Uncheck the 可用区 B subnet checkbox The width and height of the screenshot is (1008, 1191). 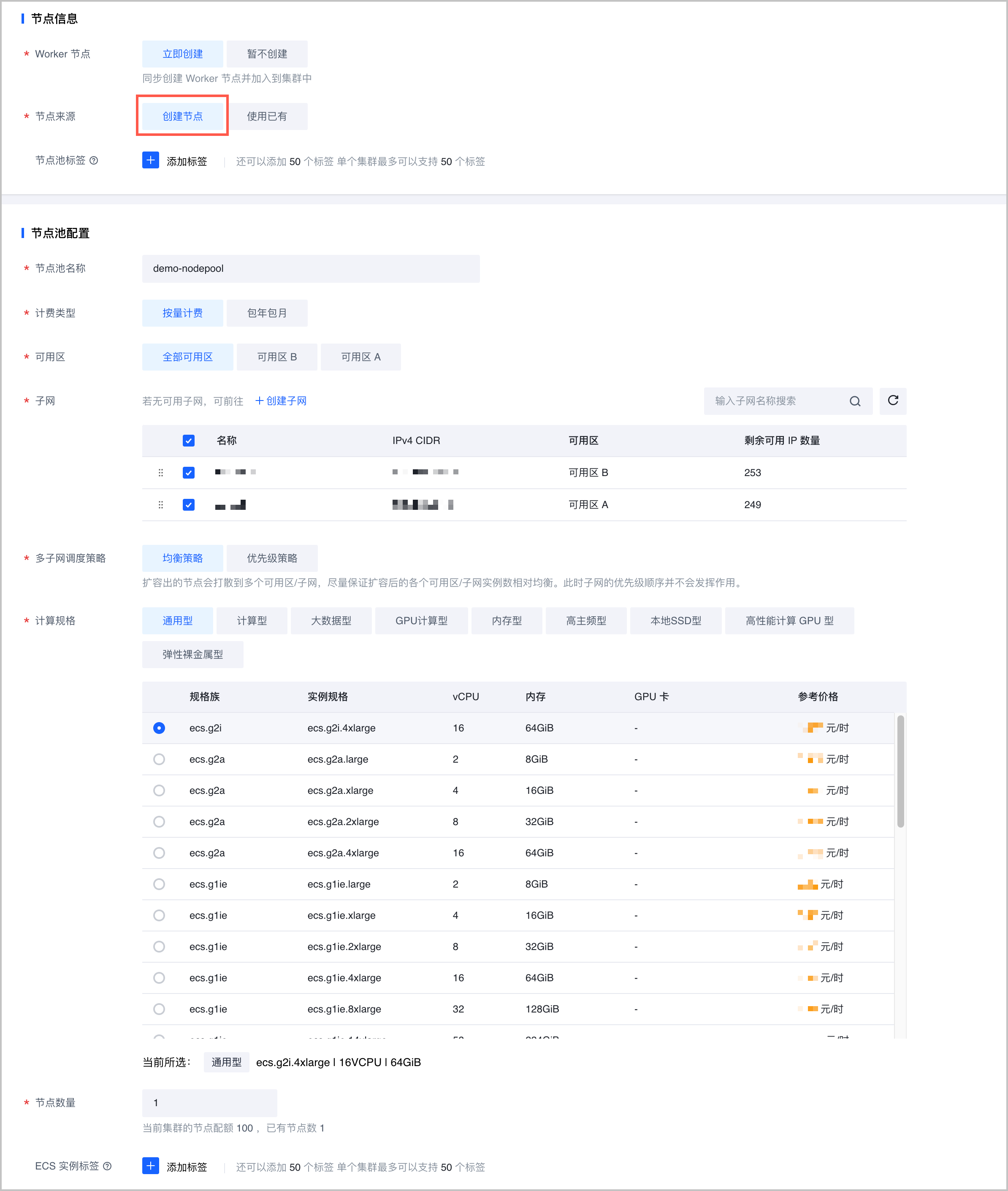[x=189, y=472]
